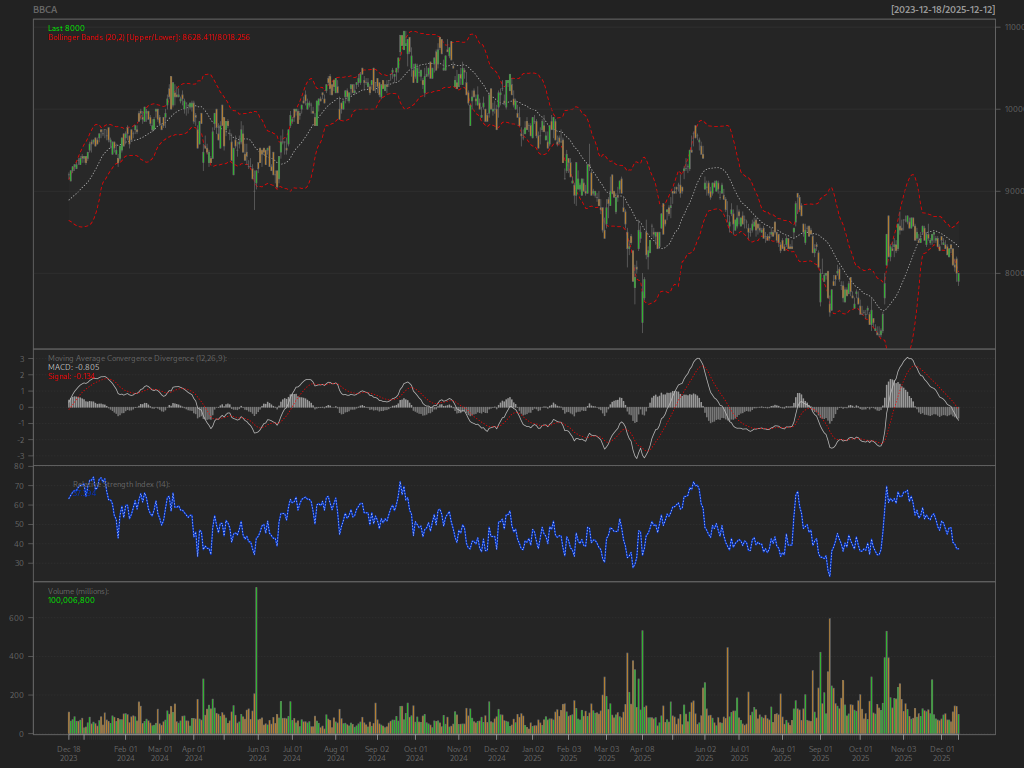Click the Sep 02 2024 date axis label
Viewport: 1024px width, 768px height.
[x=377, y=754]
